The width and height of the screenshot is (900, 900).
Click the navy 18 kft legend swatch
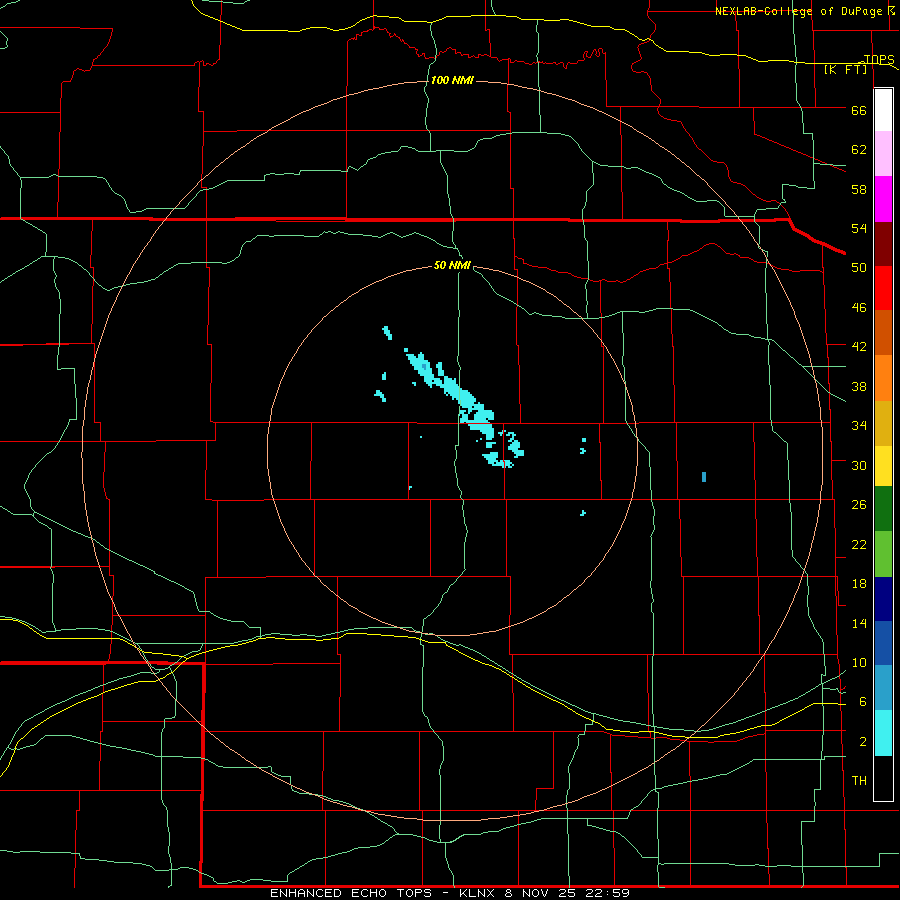click(x=883, y=599)
